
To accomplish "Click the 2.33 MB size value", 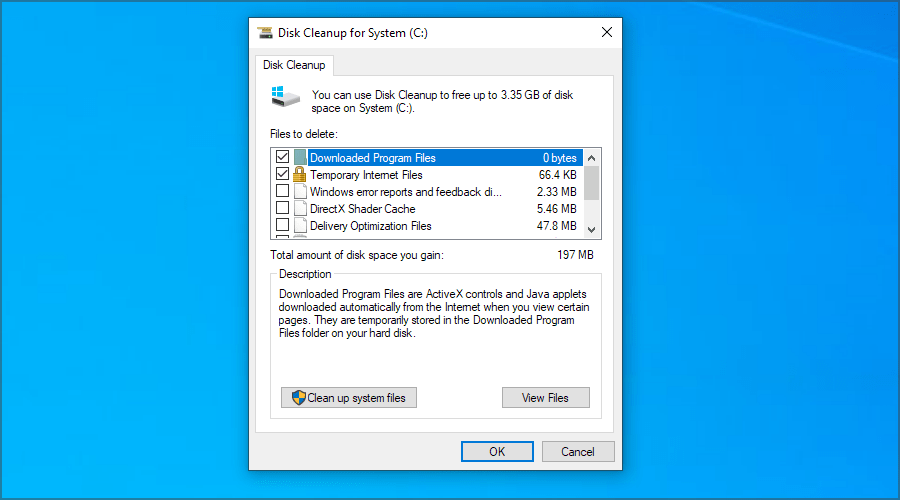I will [x=556, y=192].
